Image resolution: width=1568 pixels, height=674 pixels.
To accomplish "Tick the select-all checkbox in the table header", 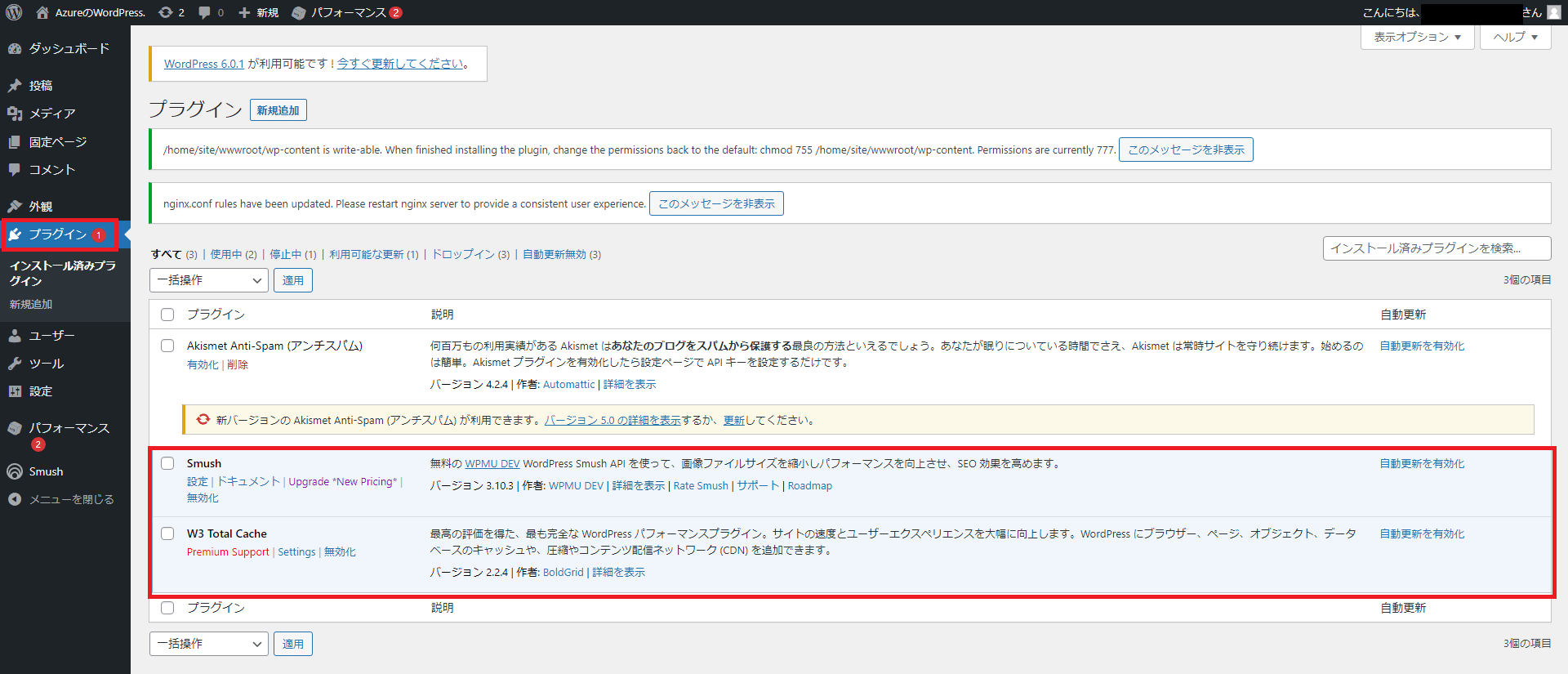I will [x=167, y=315].
